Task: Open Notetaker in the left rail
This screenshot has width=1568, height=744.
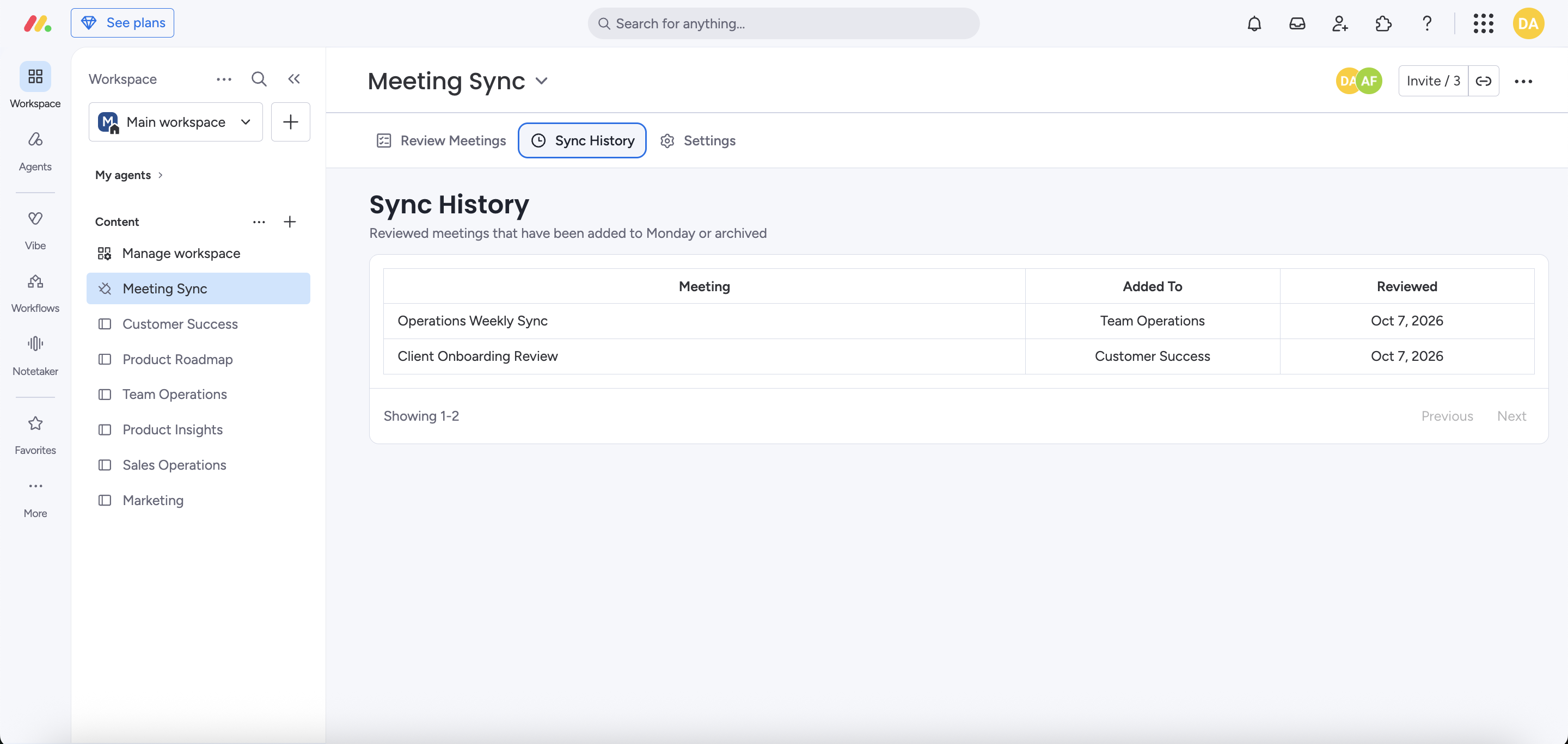Action: point(35,356)
